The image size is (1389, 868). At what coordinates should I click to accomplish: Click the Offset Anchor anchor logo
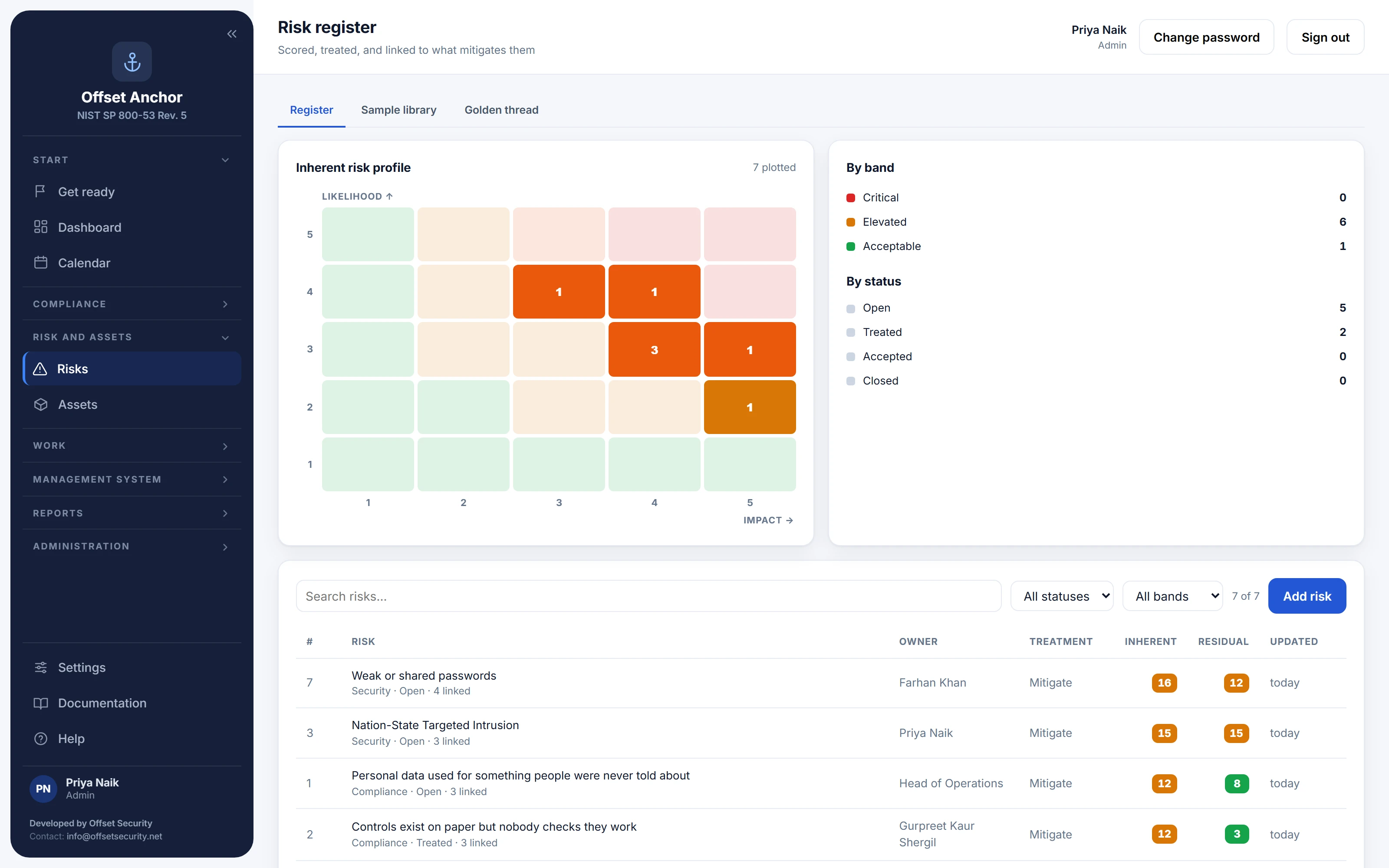(132, 62)
